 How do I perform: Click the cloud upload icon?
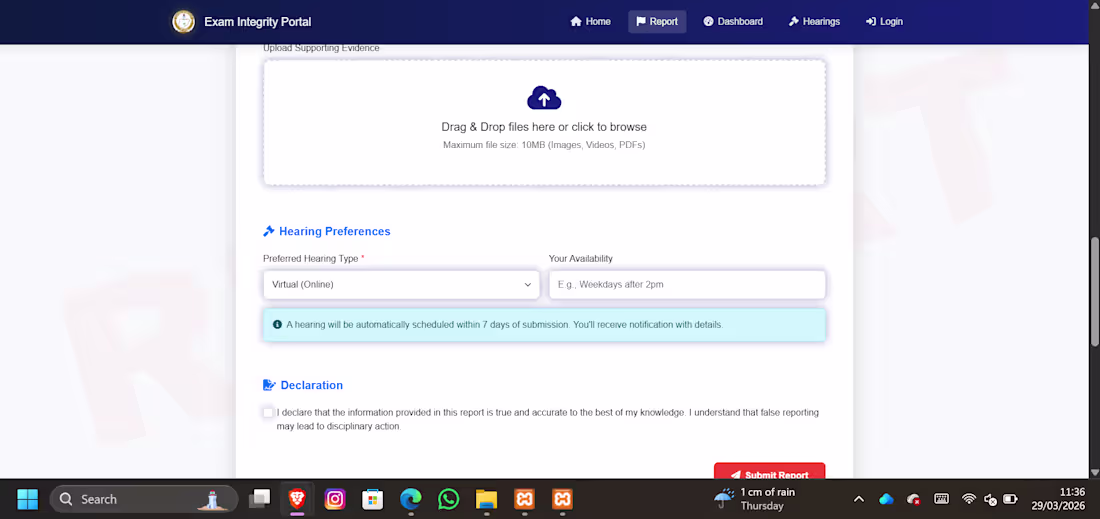click(544, 98)
